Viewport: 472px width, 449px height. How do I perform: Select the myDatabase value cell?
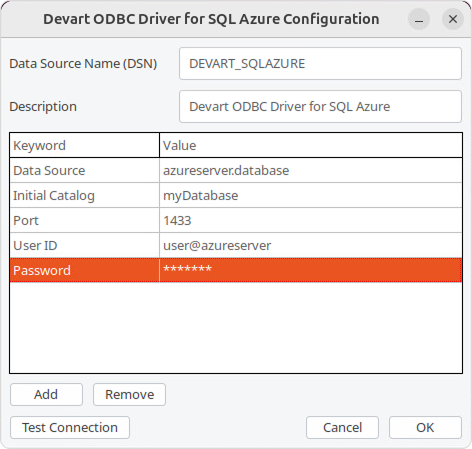[x=311, y=195]
